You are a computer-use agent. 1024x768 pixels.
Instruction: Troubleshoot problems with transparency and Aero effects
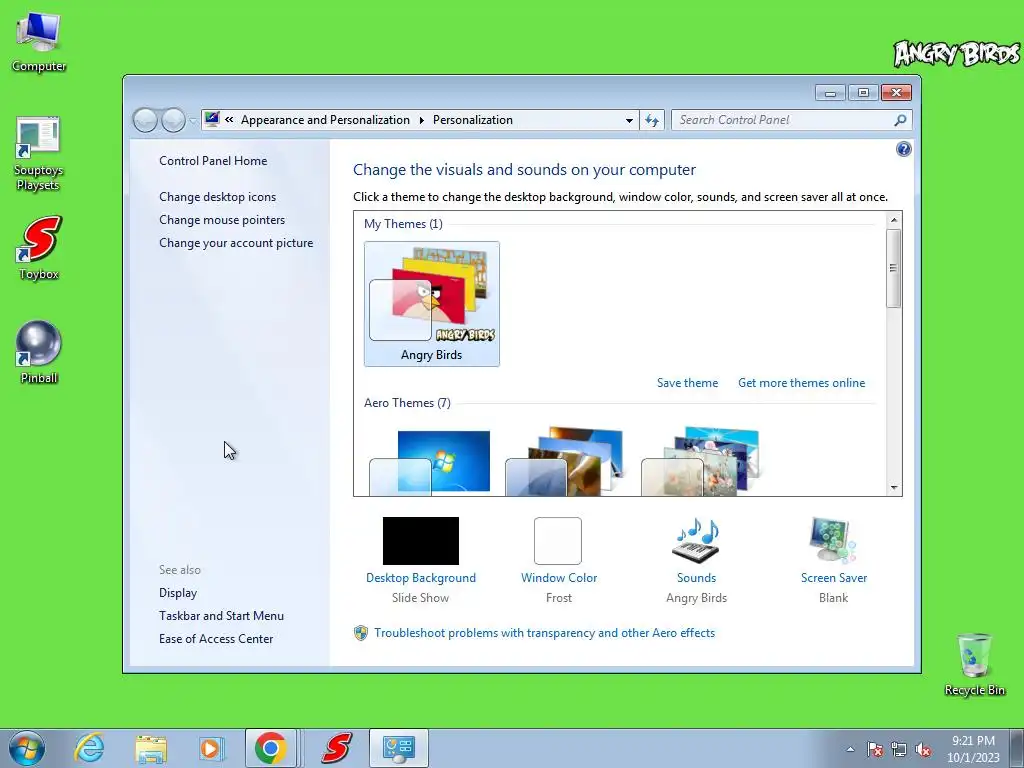point(545,633)
